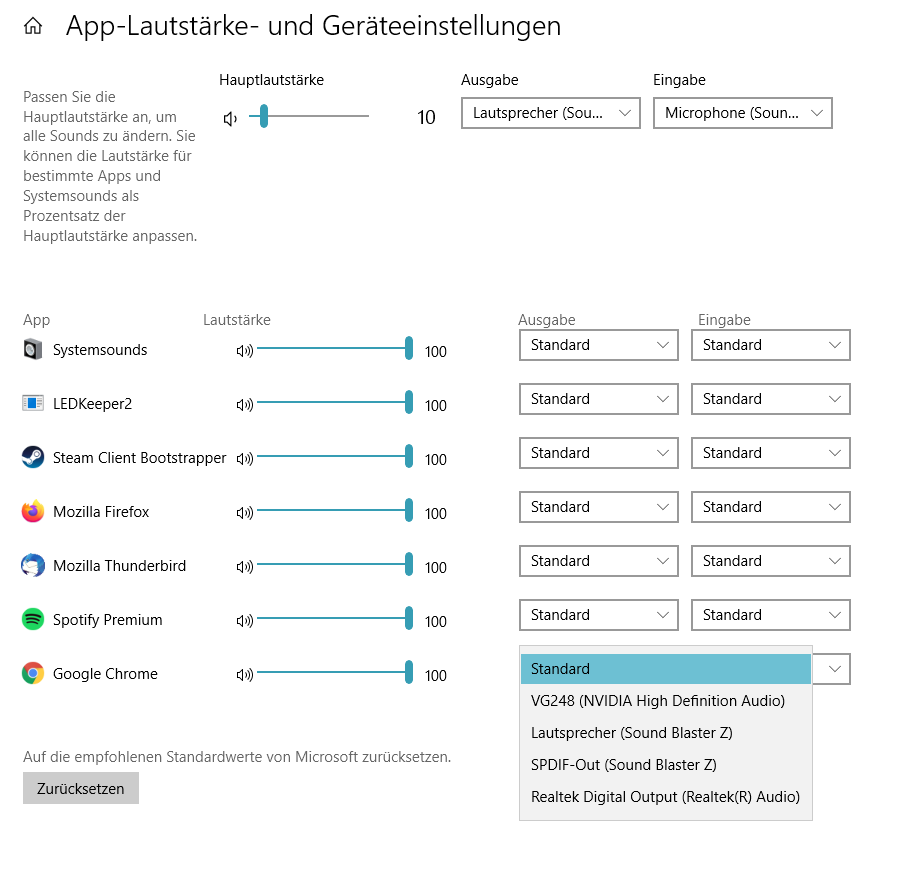Click the master volume value 10
Viewport: 917px width, 869px height.
(426, 118)
